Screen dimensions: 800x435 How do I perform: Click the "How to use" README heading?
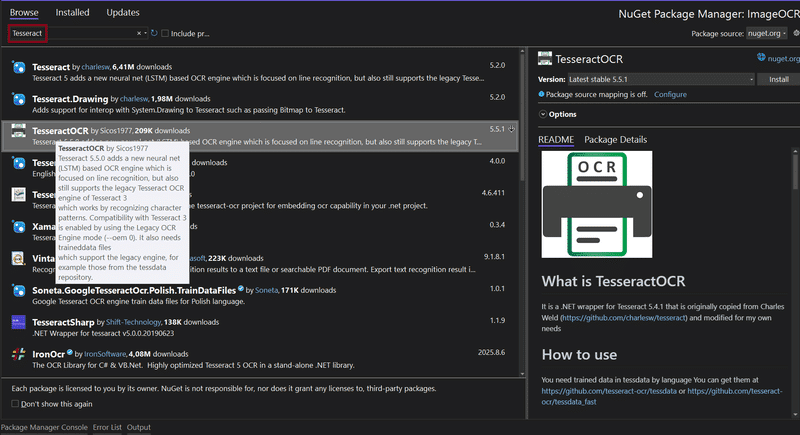point(579,354)
